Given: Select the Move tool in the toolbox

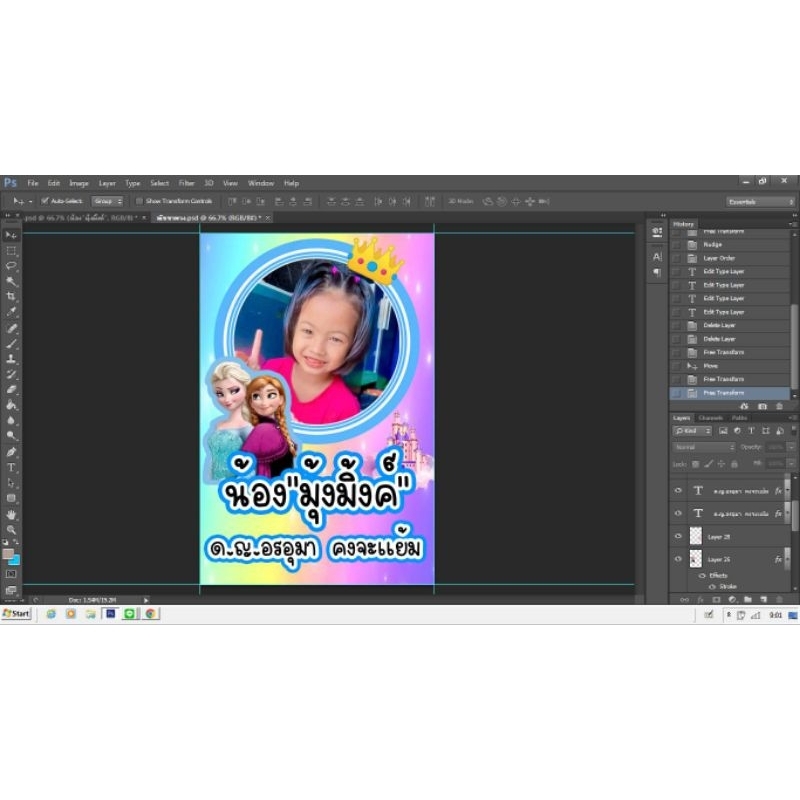Looking at the screenshot, I should (11, 235).
